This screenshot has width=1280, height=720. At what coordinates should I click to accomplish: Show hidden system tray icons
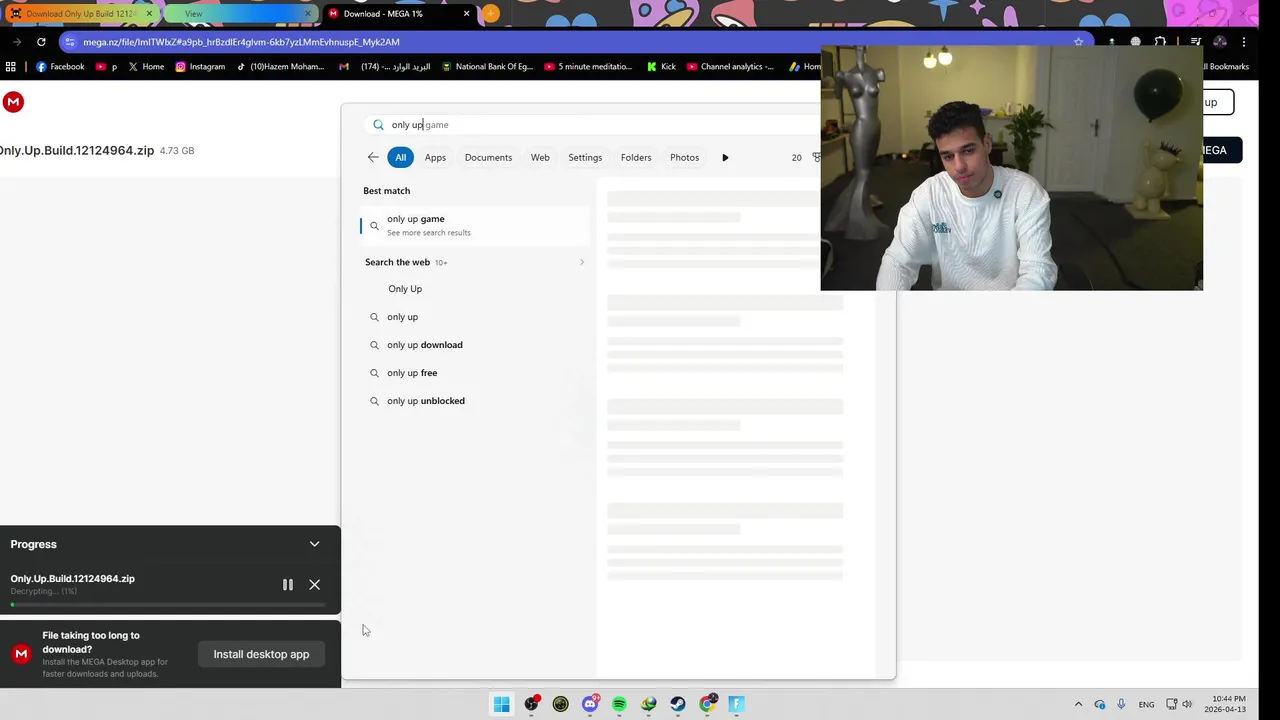(x=1078, y=704)
